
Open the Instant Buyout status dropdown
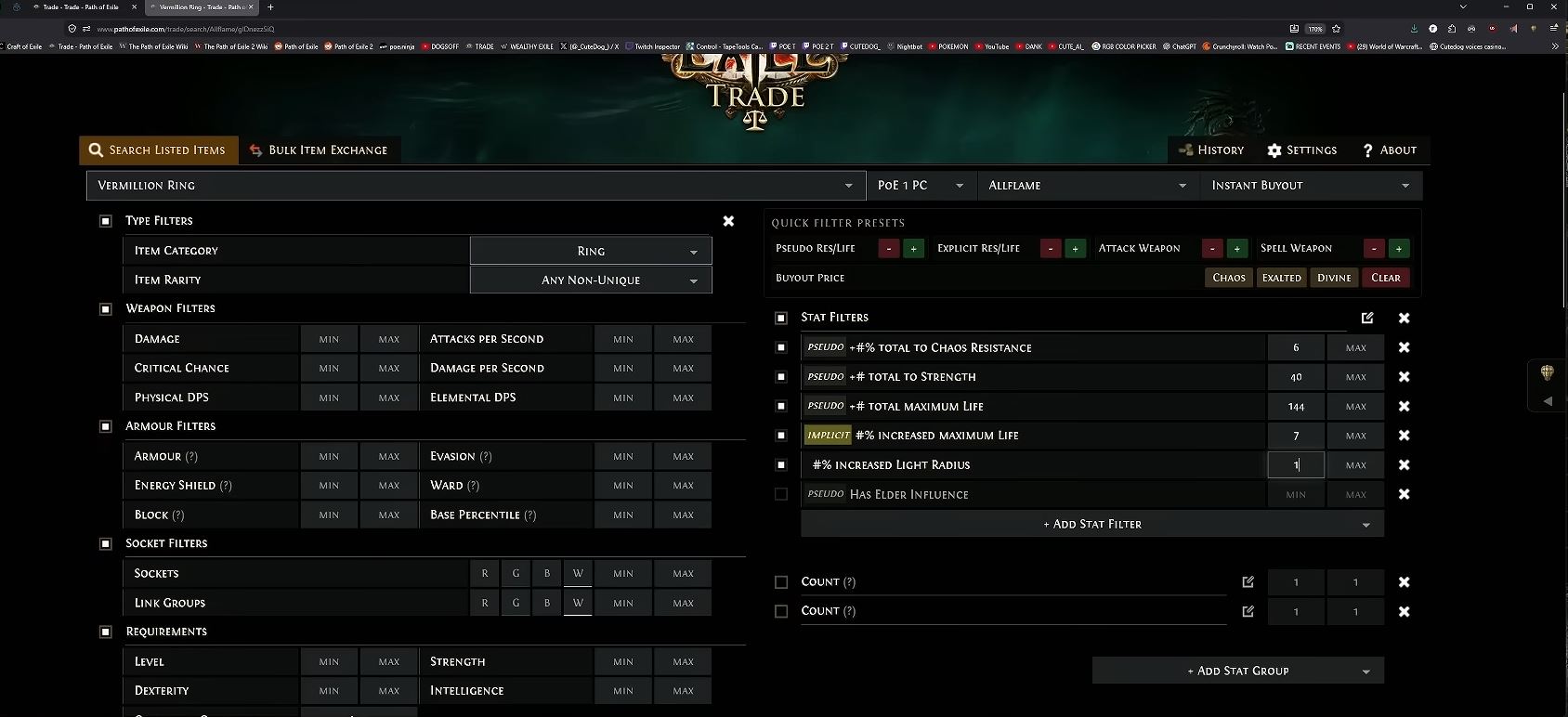pyautogui.click(x=1311, y=186)
